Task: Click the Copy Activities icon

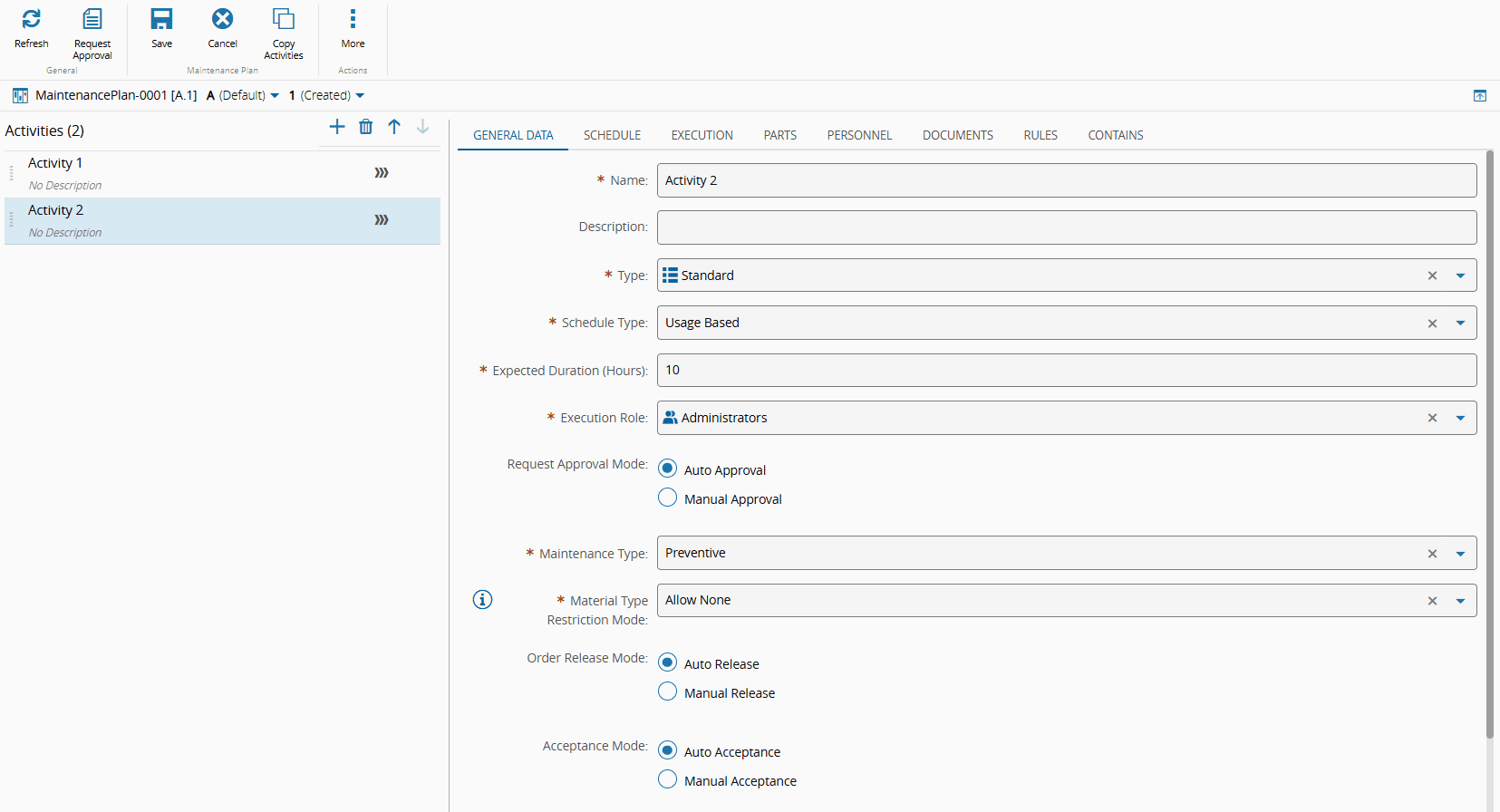Action: click(x=283, y=19)
